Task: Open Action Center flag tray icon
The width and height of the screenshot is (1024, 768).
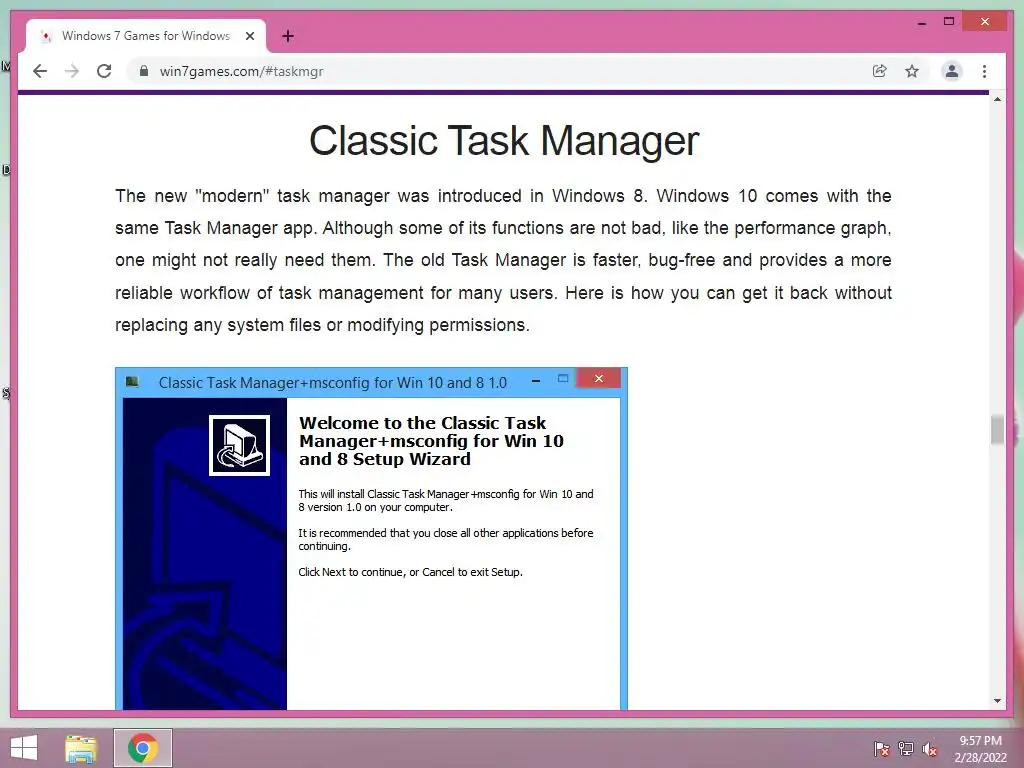Action: click(882, 748)
